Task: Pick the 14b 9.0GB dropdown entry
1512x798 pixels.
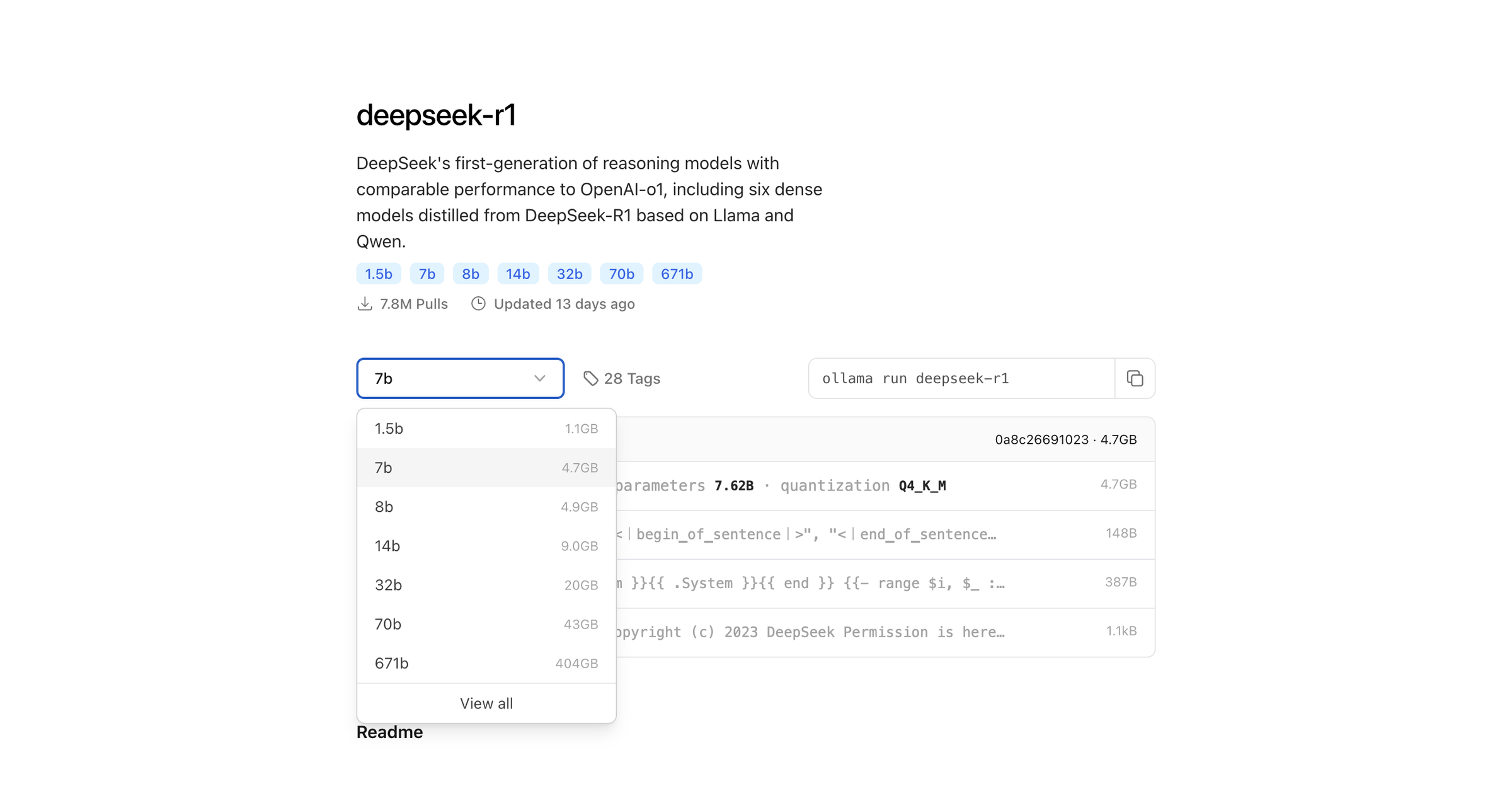Action: (486, 546)
